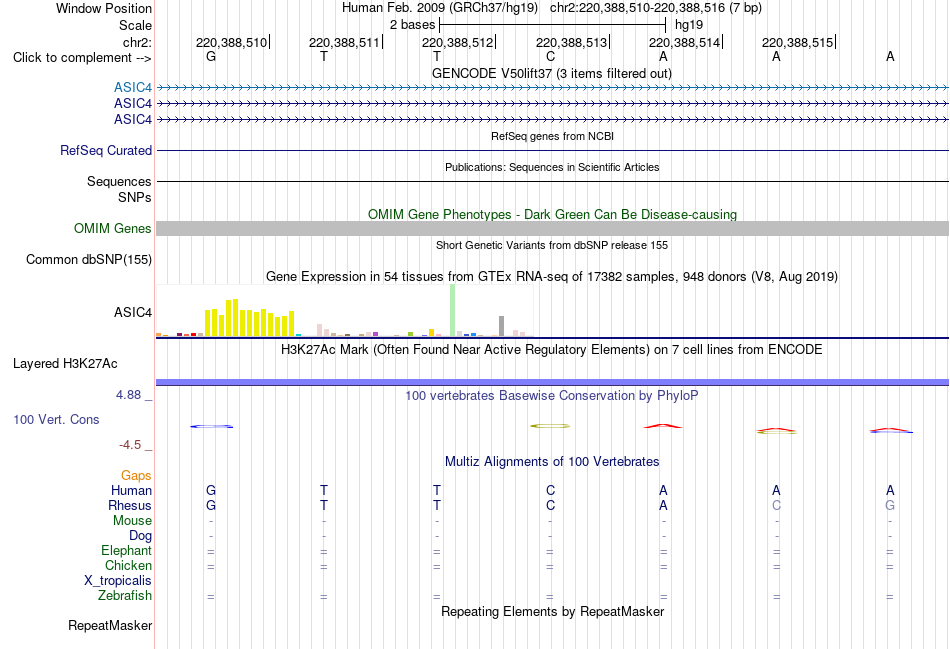Click the -4.5 PhyloP scale value
This screenshot has width=950, height=649.
(130, 445)
